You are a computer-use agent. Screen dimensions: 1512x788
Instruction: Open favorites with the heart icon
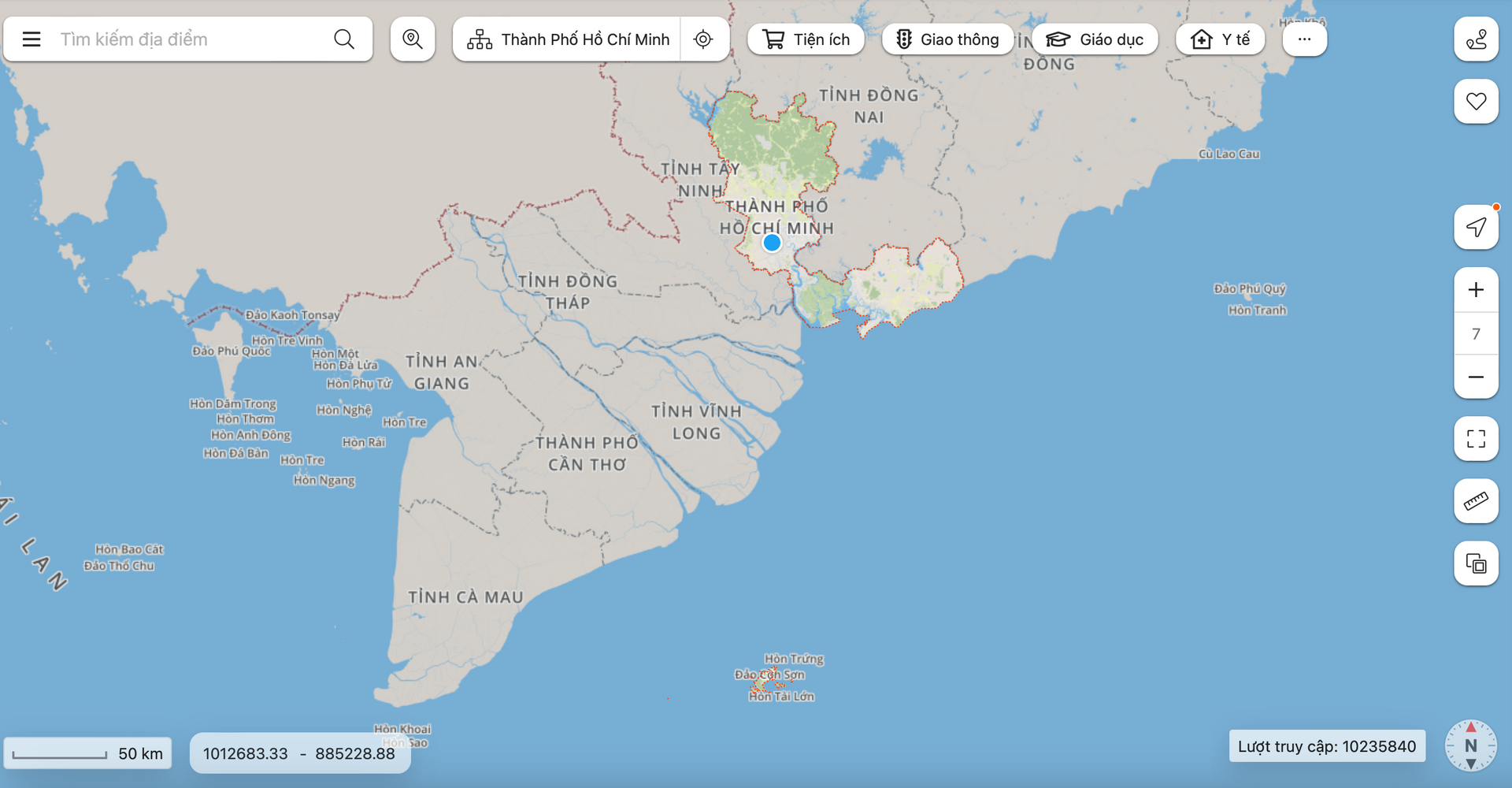1476,102
